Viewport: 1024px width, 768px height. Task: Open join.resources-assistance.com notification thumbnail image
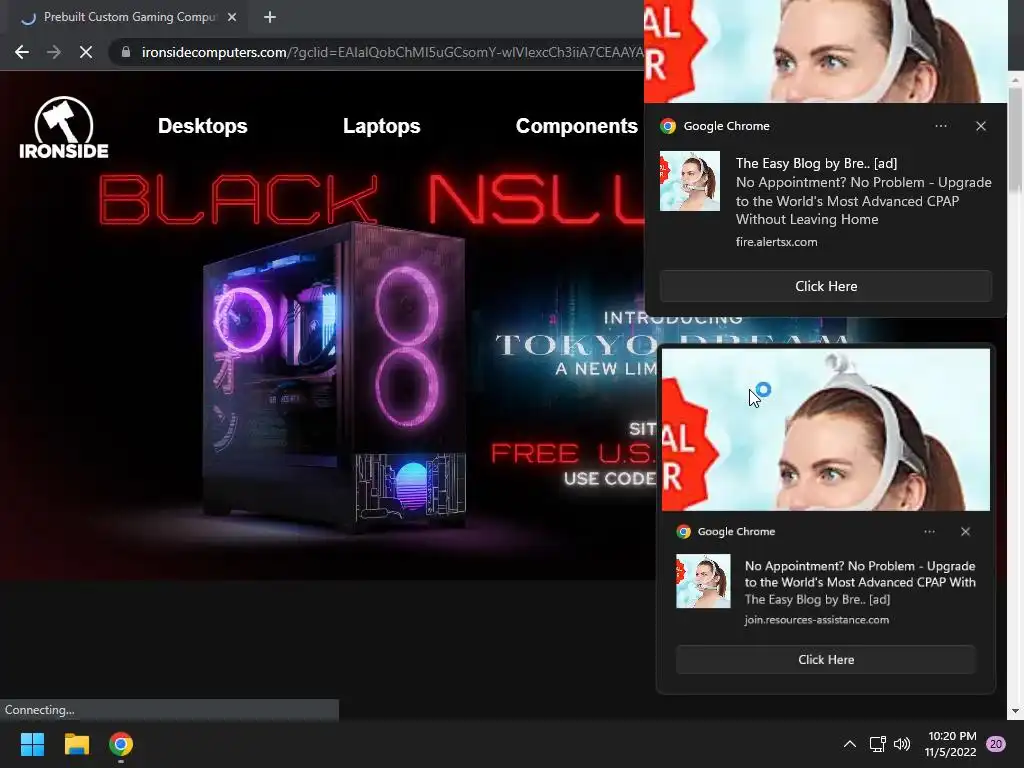coord(703,581)
